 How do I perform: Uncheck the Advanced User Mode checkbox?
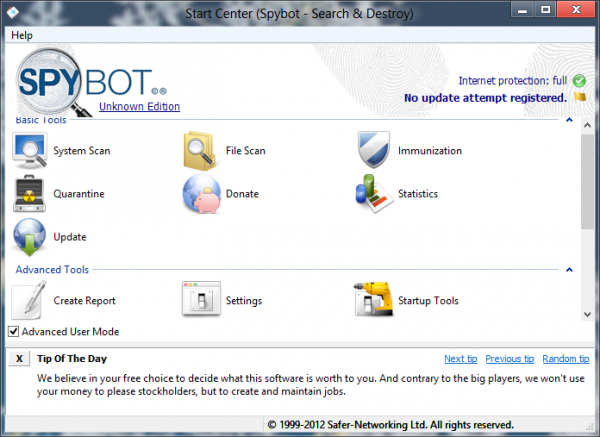click(13, 331)
